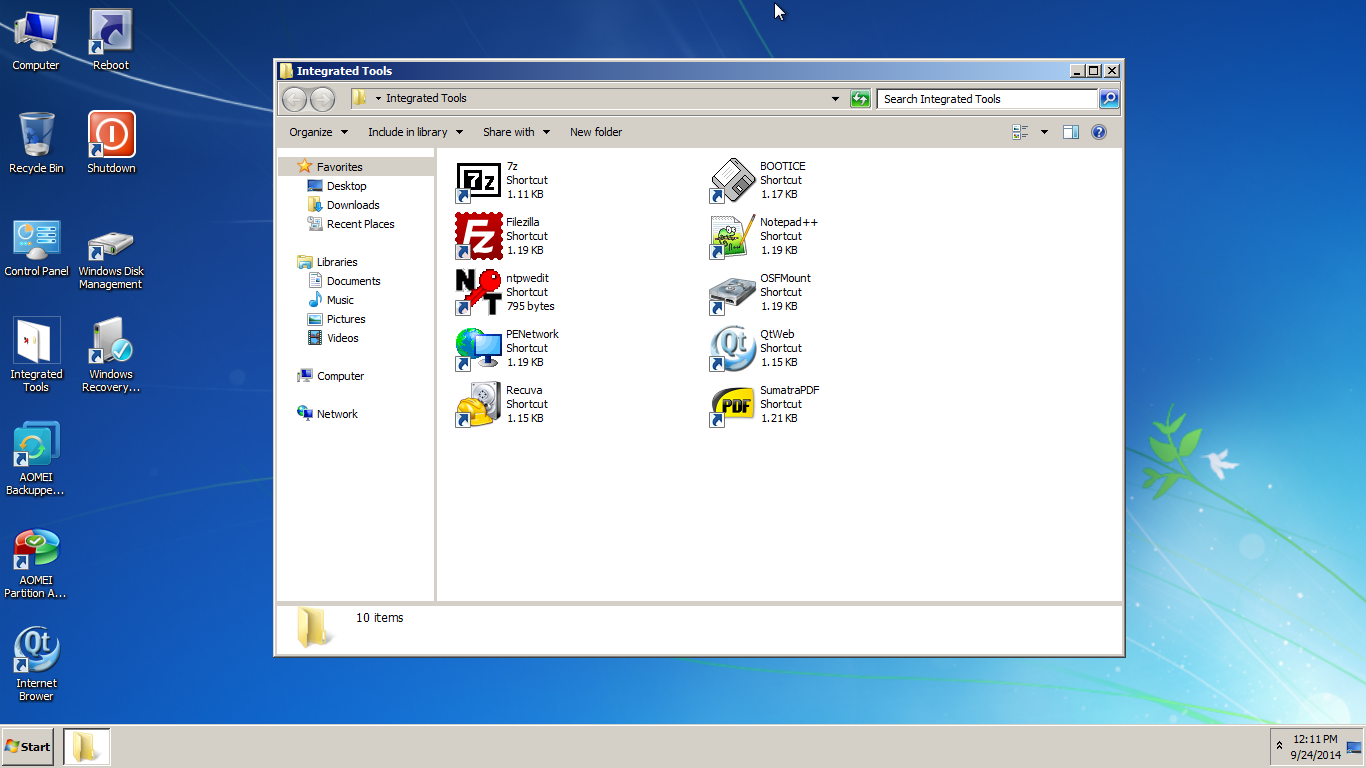Select AOMEI Partition Assistant desktop icon
Screen dimensions: 1366x768
coord(36,551)
